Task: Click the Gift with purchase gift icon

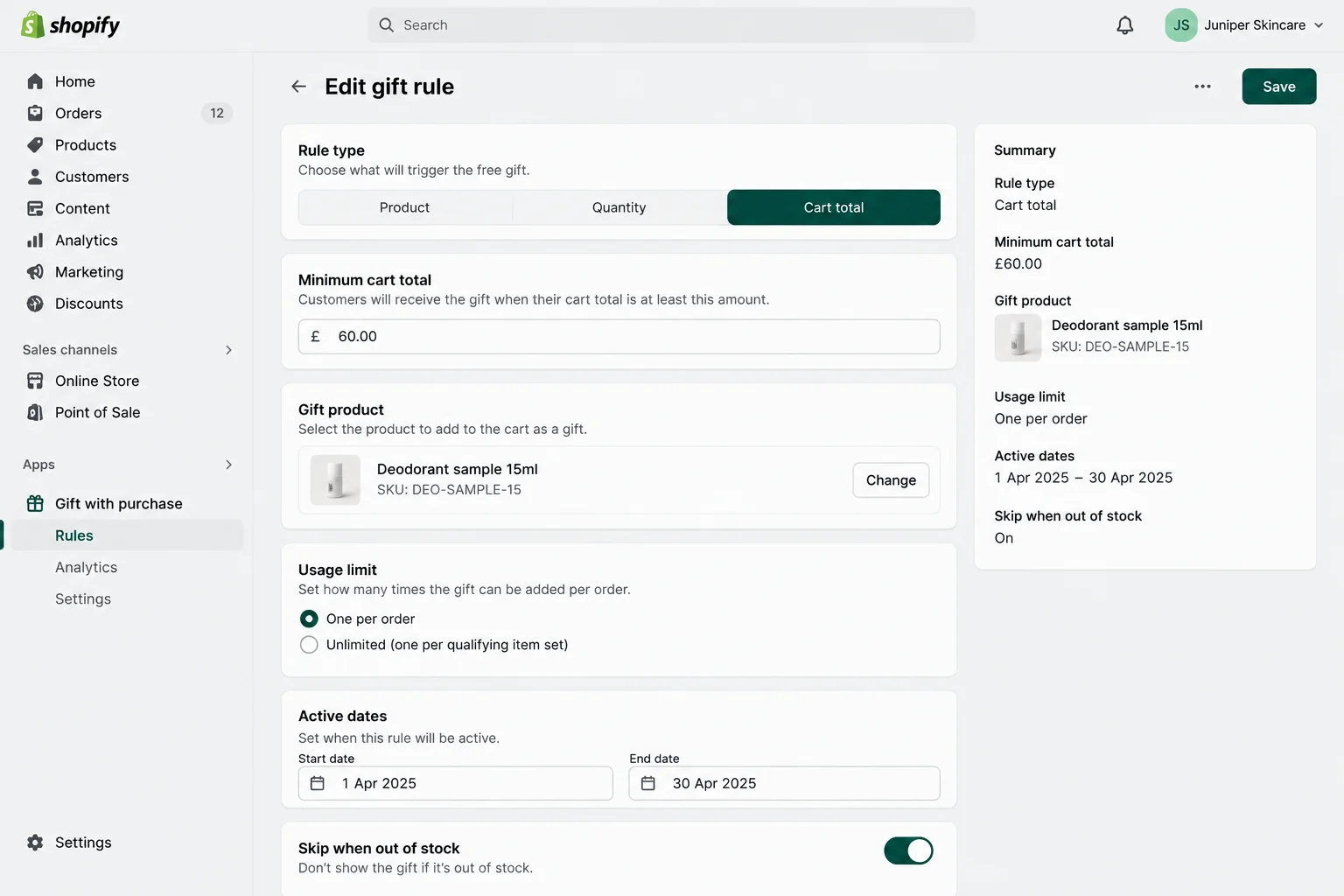Action: coord(35,503)
